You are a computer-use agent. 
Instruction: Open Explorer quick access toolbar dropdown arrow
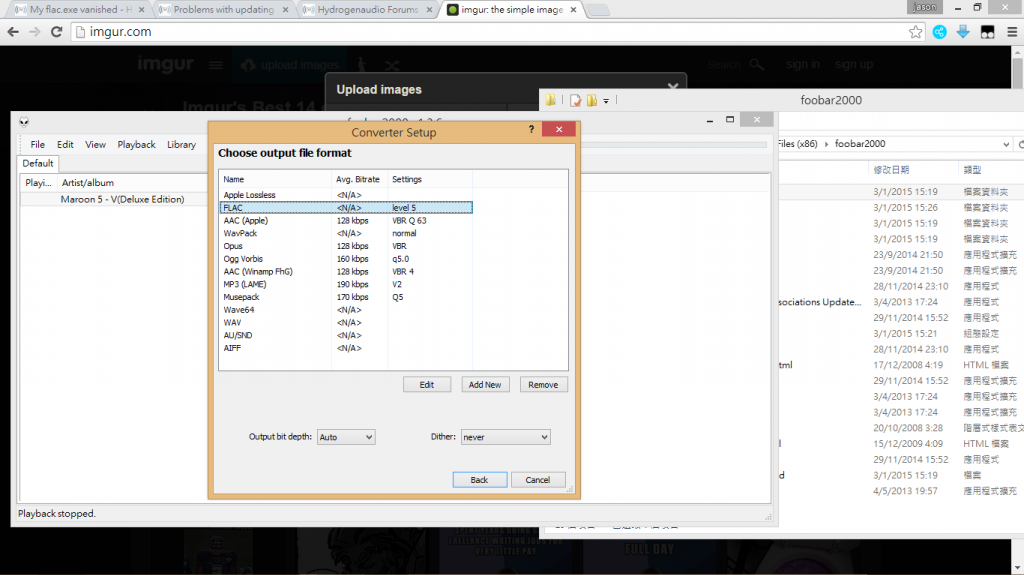click(606, 101)
